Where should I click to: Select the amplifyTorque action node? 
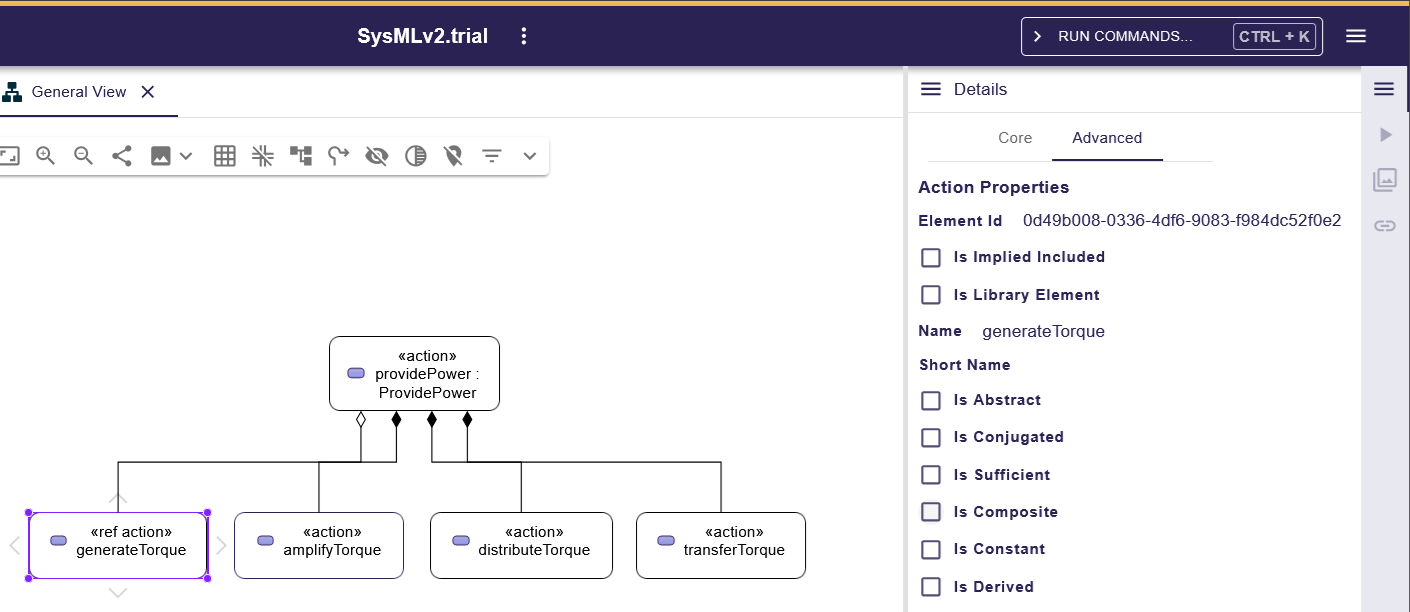[x=319, y=545]
